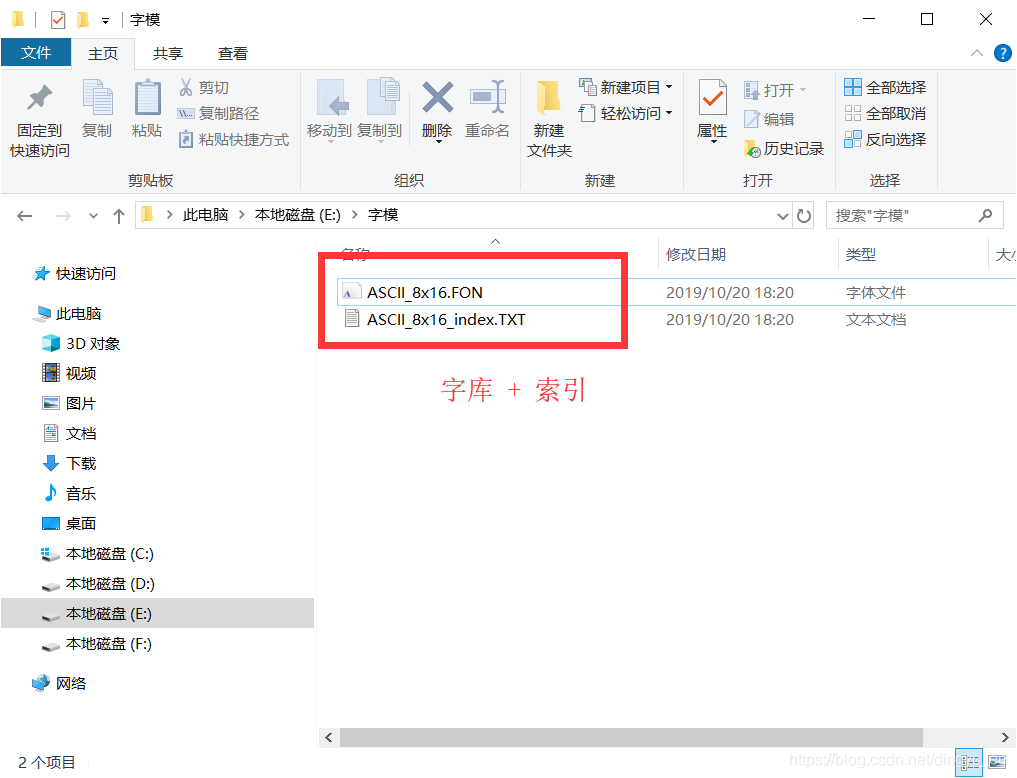Viewport: 1017px width, 778px height.
Task: Click the Delete (删除) X icon
Action: click(438, 97)
